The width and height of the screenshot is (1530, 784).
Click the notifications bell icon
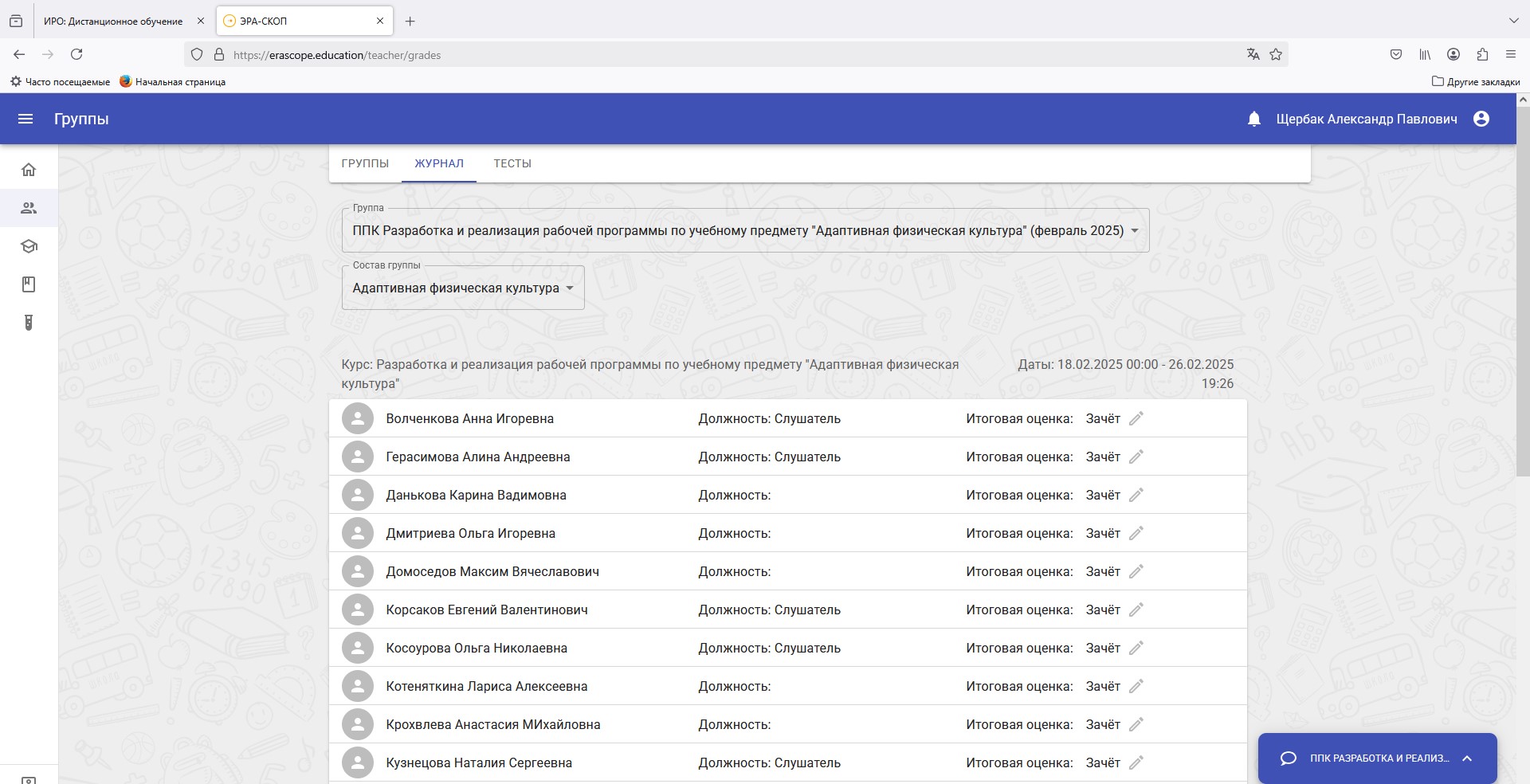[1253, 119]
